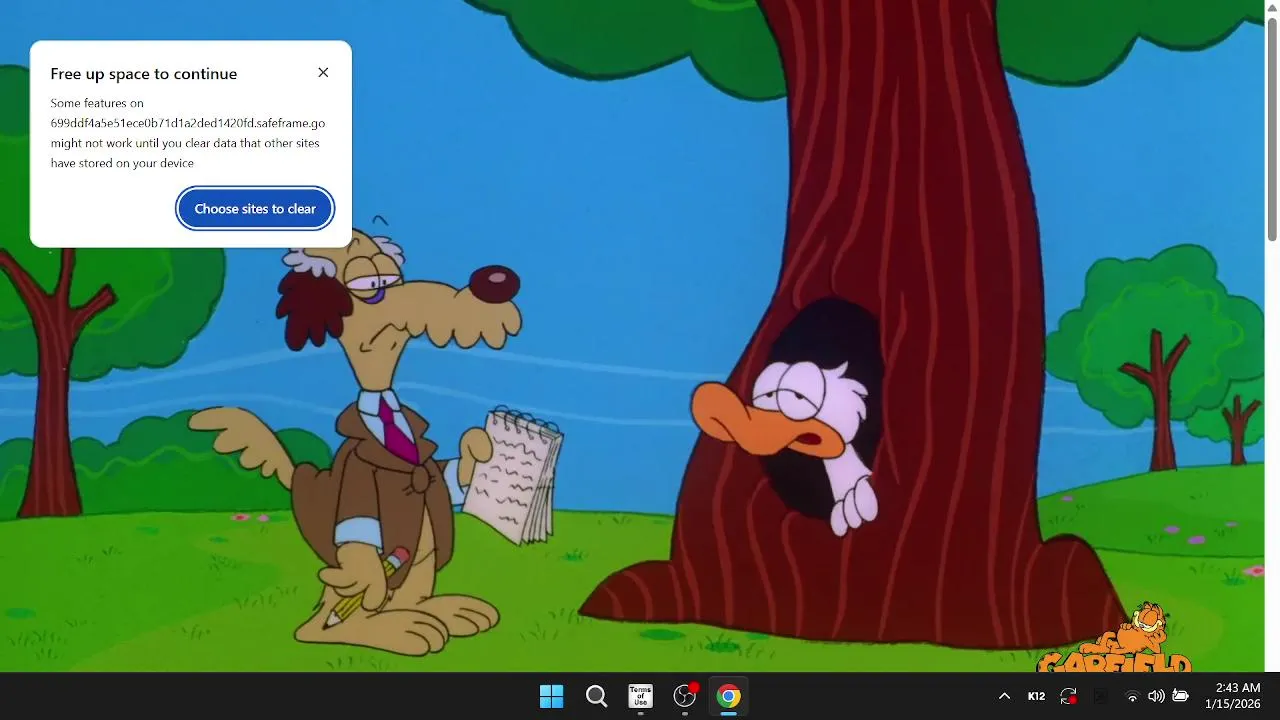This screenshot has width=1280, height=720.
Task: Open the sync tray icon with red dot
Action: (1069, 696)
